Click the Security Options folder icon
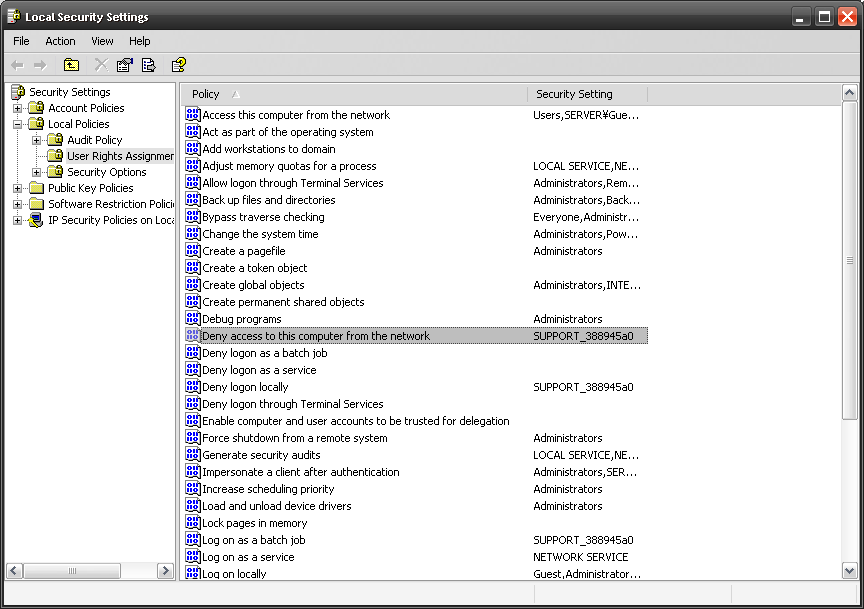This screenshot has height=609, width=864. tap(55, 171)
